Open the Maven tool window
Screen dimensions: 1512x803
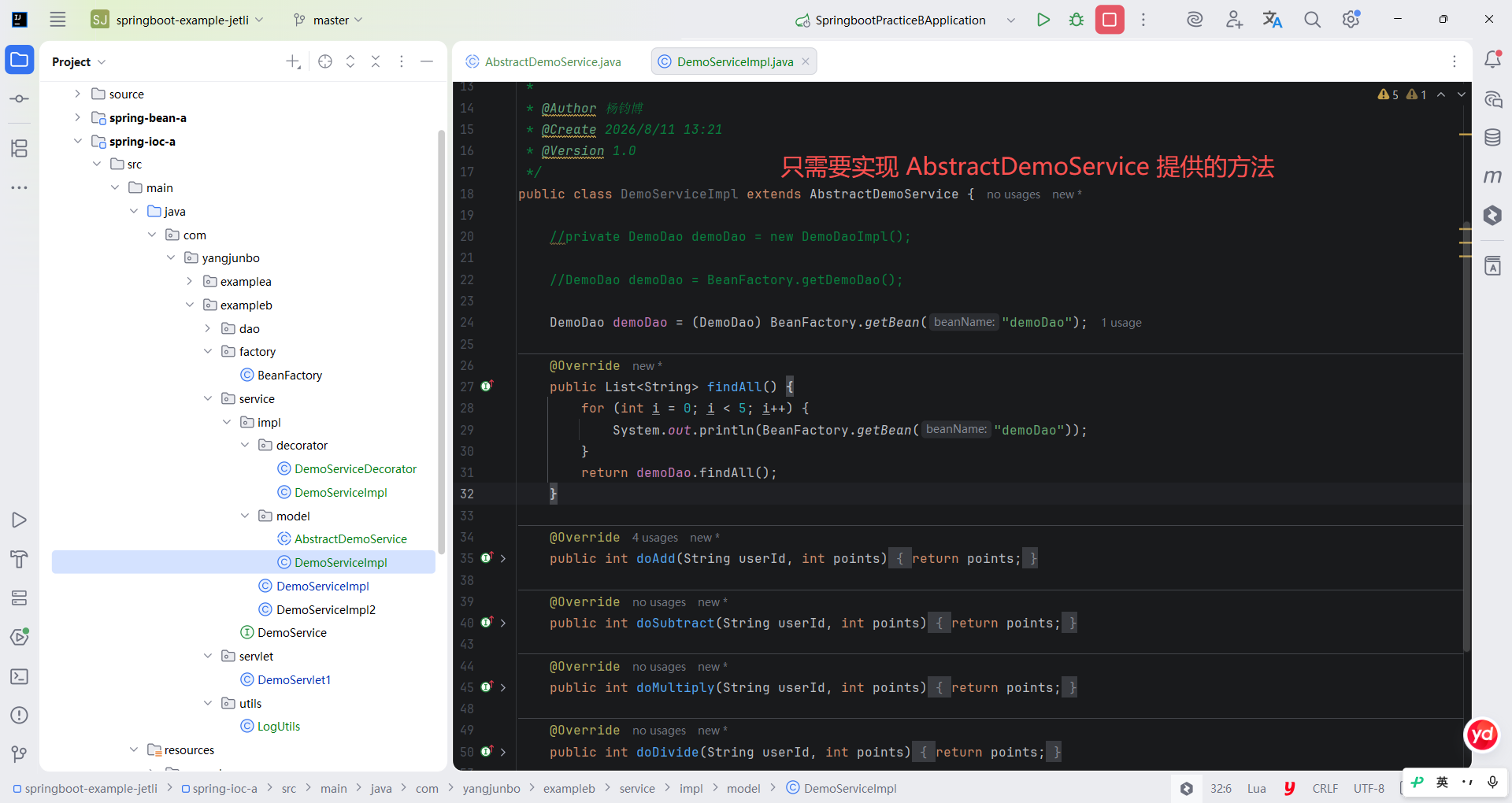[1492, 176]
